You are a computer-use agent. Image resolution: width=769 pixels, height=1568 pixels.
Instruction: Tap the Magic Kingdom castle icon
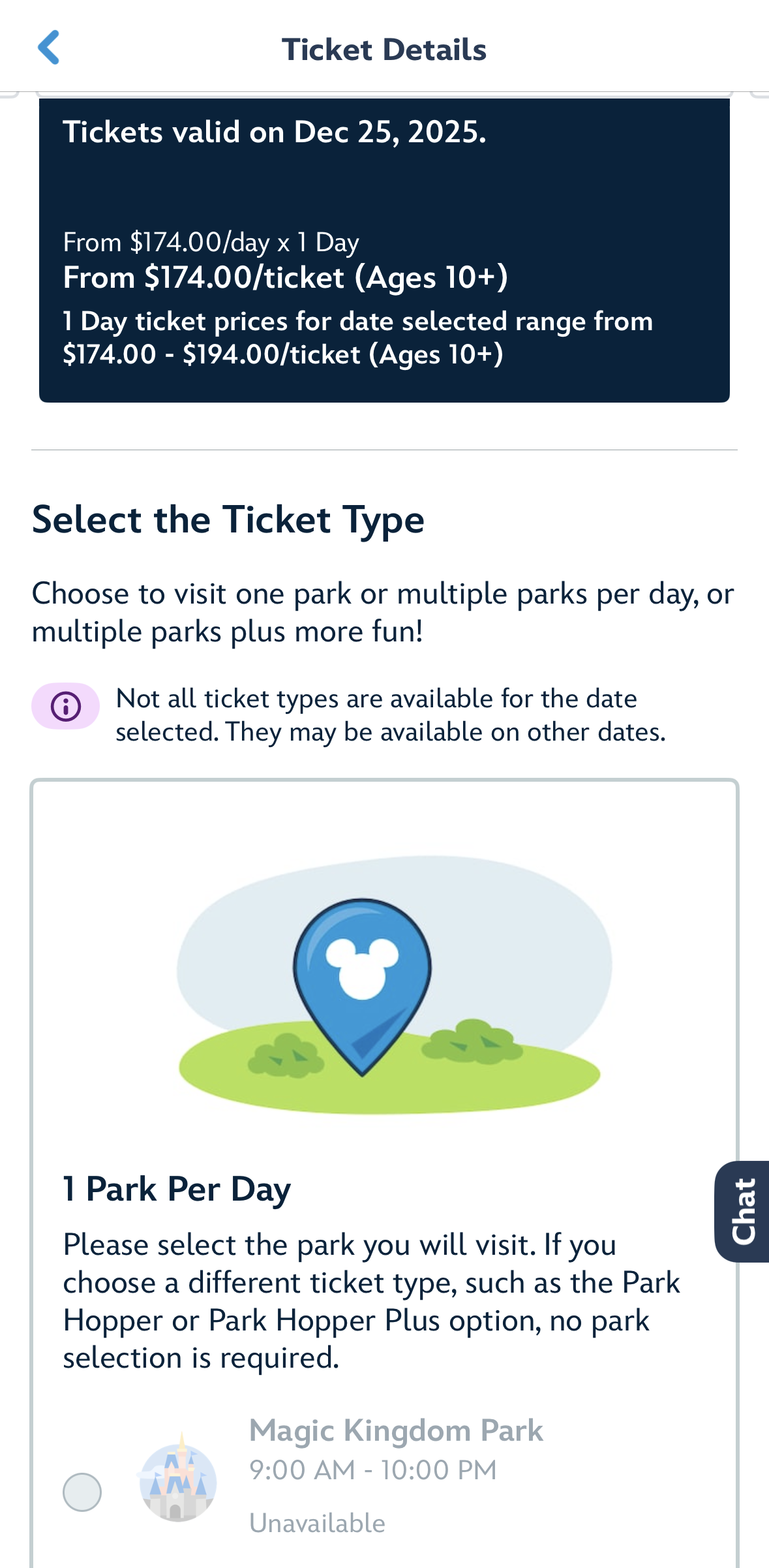(x=177, y=1480)
